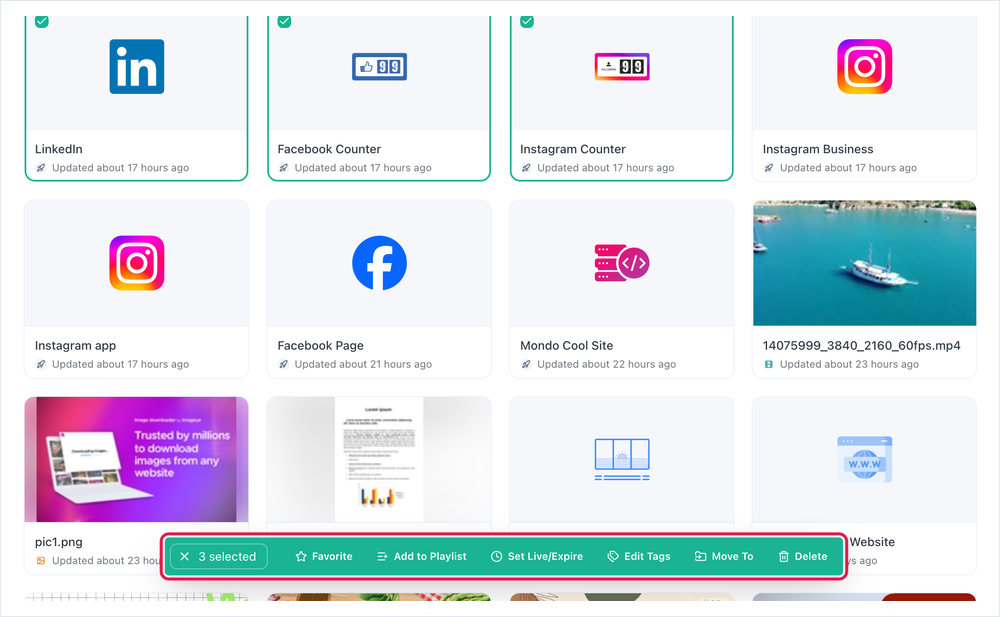Open the document page preview thumbnail
This screenshot has height=617, width=1000.
379,459
